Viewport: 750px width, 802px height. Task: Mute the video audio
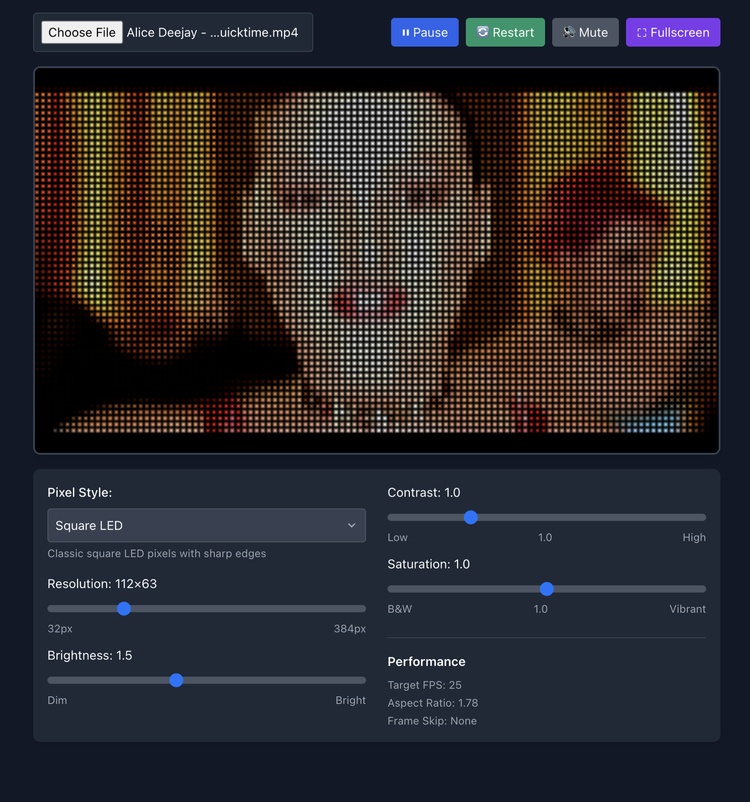585,32
